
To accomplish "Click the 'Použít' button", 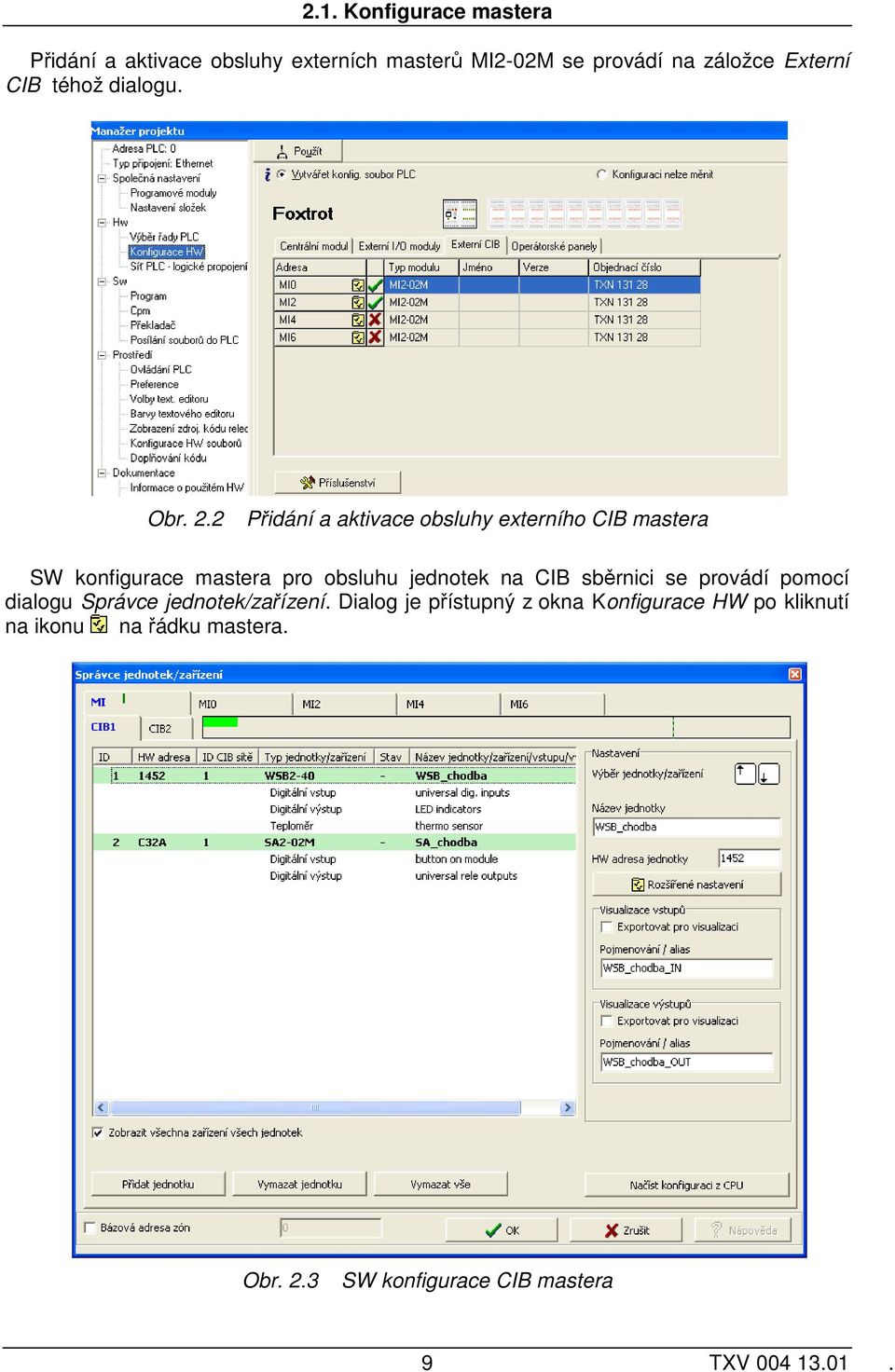I will tap(299, 151).
